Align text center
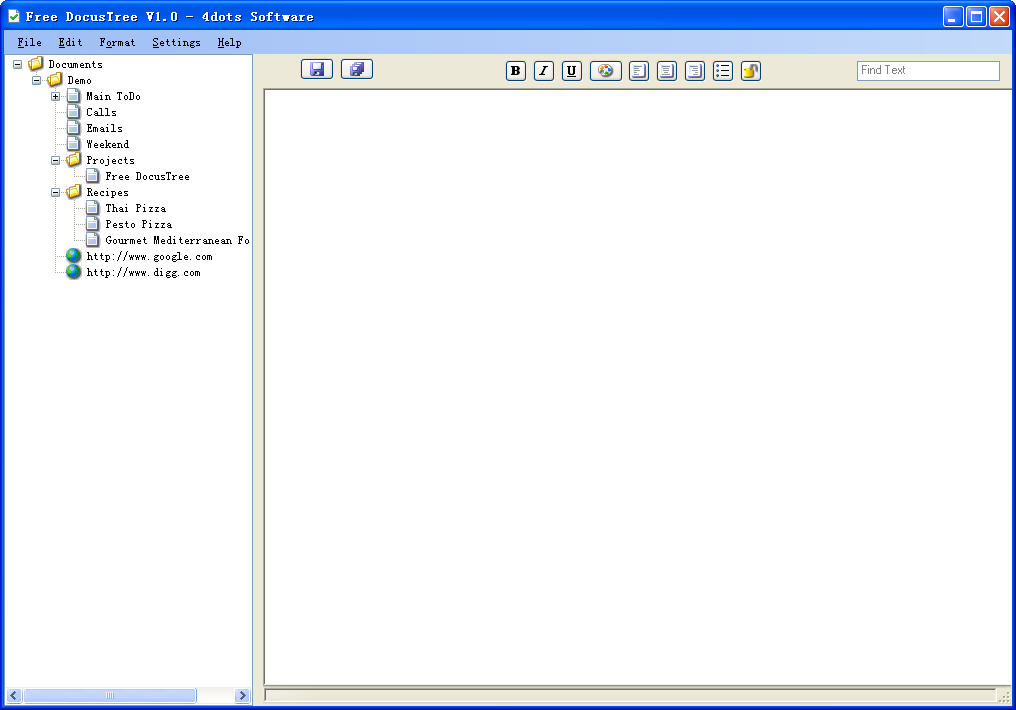1016x710 pixels. [667, 71]
